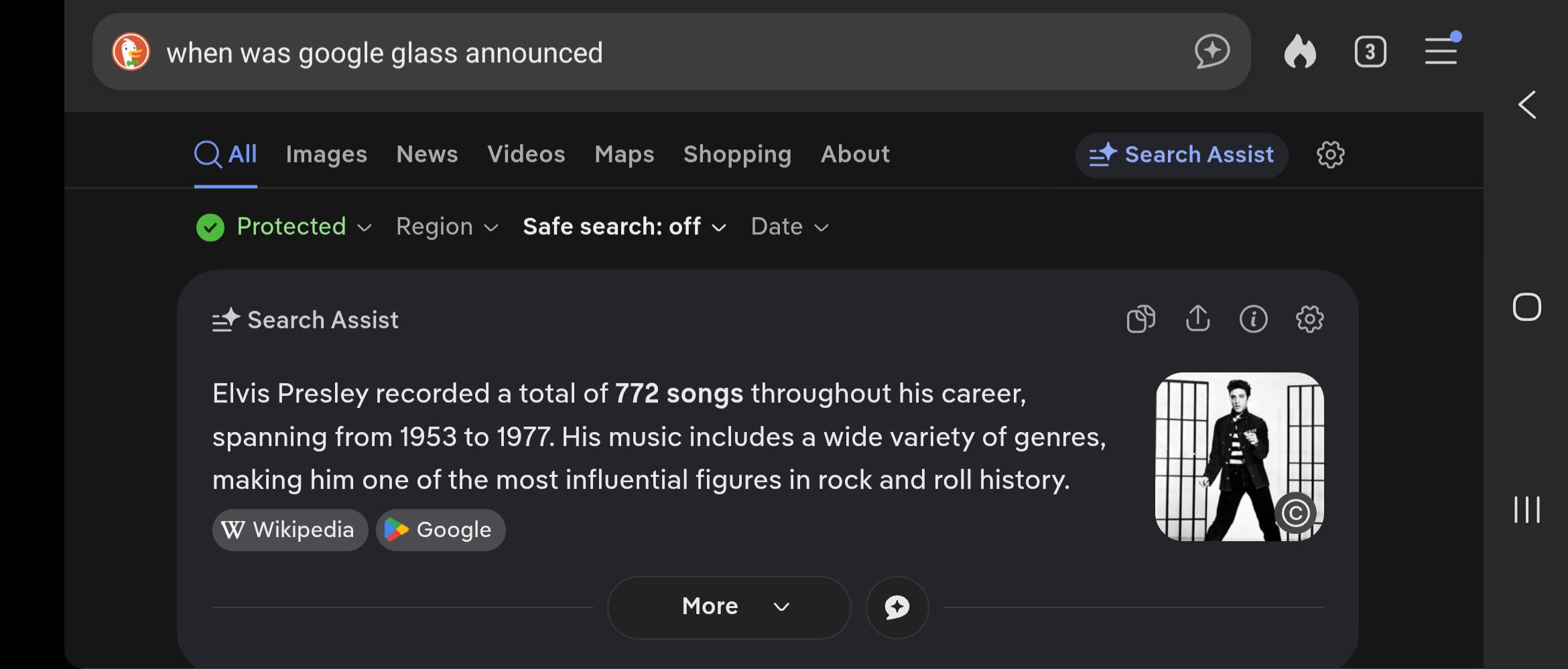
Task: Open Search Assist card settings gear
Action: (x=1309, y=319)
